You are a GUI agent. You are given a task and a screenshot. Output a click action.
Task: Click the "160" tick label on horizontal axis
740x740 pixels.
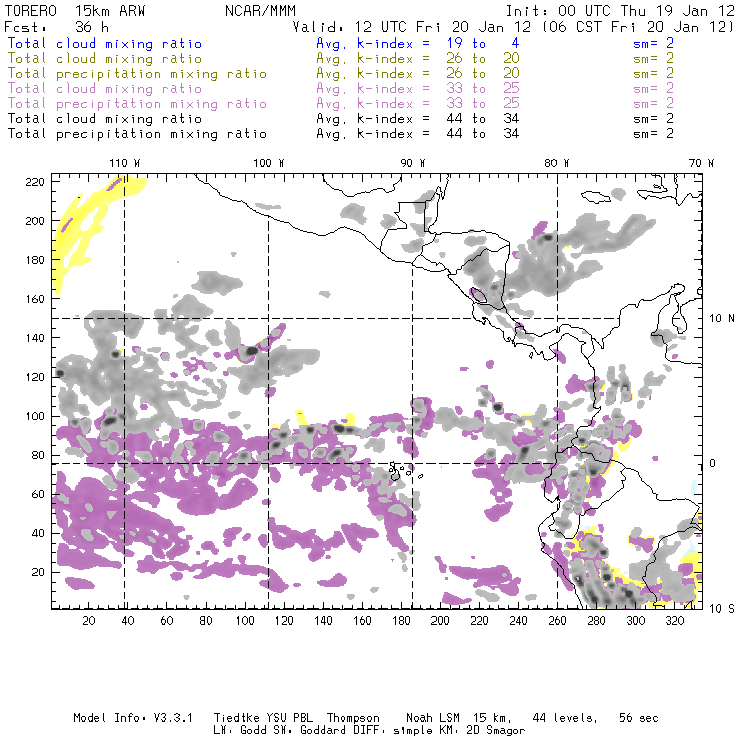pos(362,621)
